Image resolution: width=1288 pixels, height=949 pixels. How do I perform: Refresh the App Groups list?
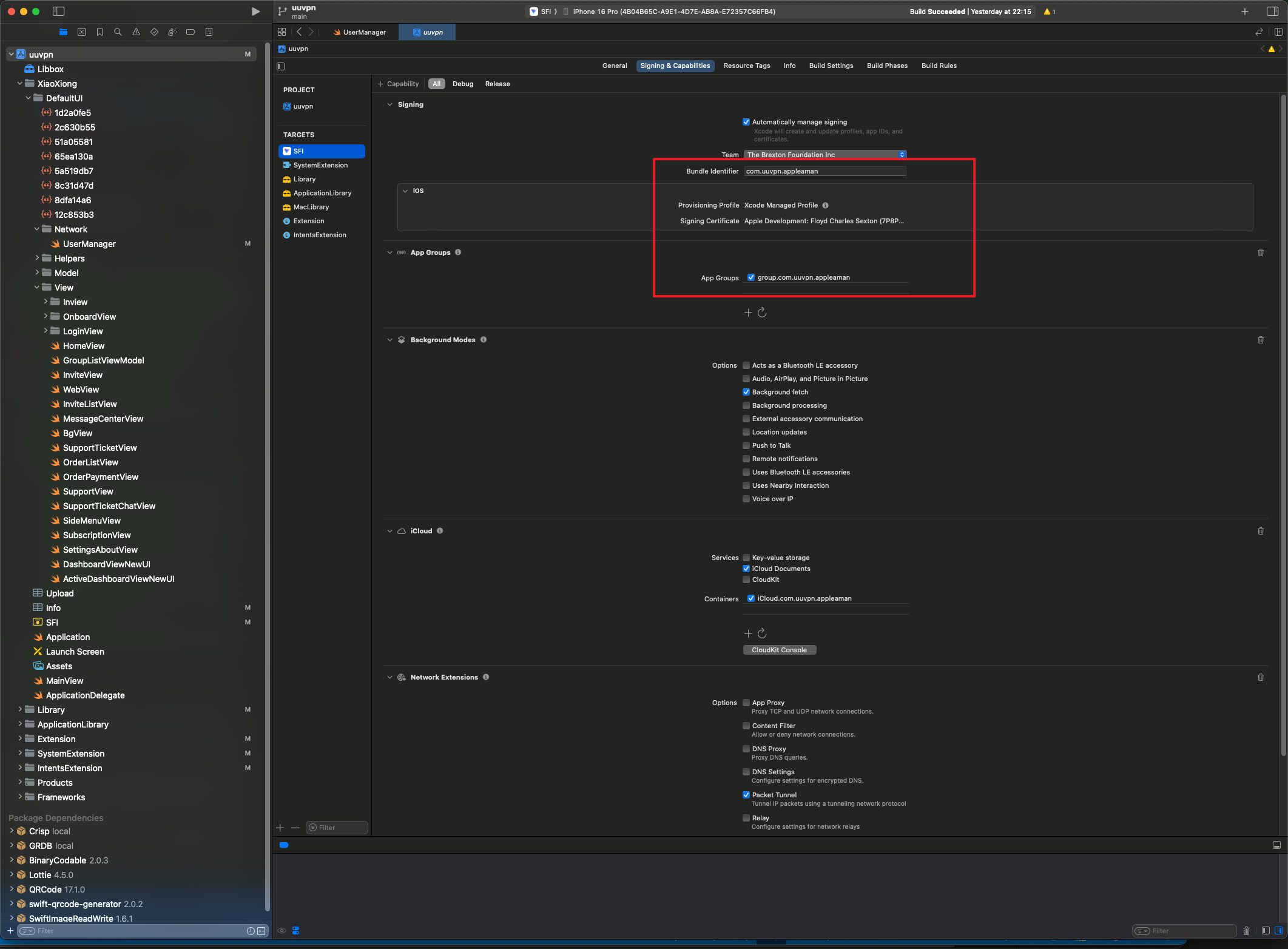point(763,312)
